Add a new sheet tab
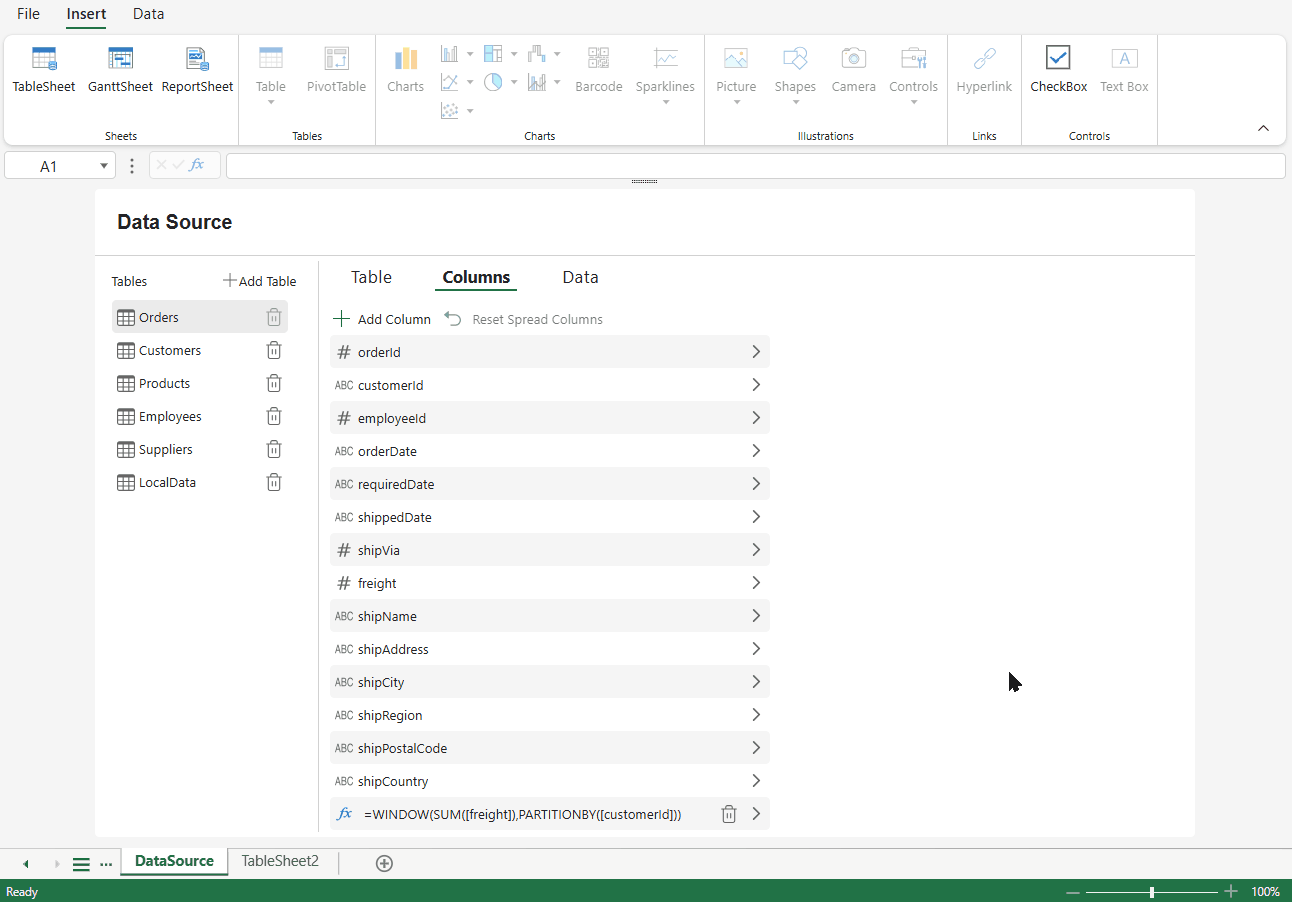The height and width of the screenshot is (902, 1292). pos(384,863)
